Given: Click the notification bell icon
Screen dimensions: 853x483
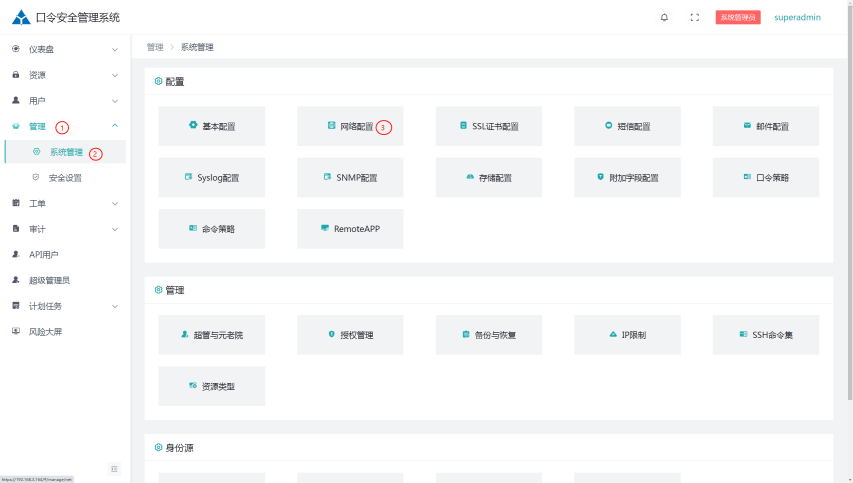Looking at the screenshot, I should coord(664,17).
